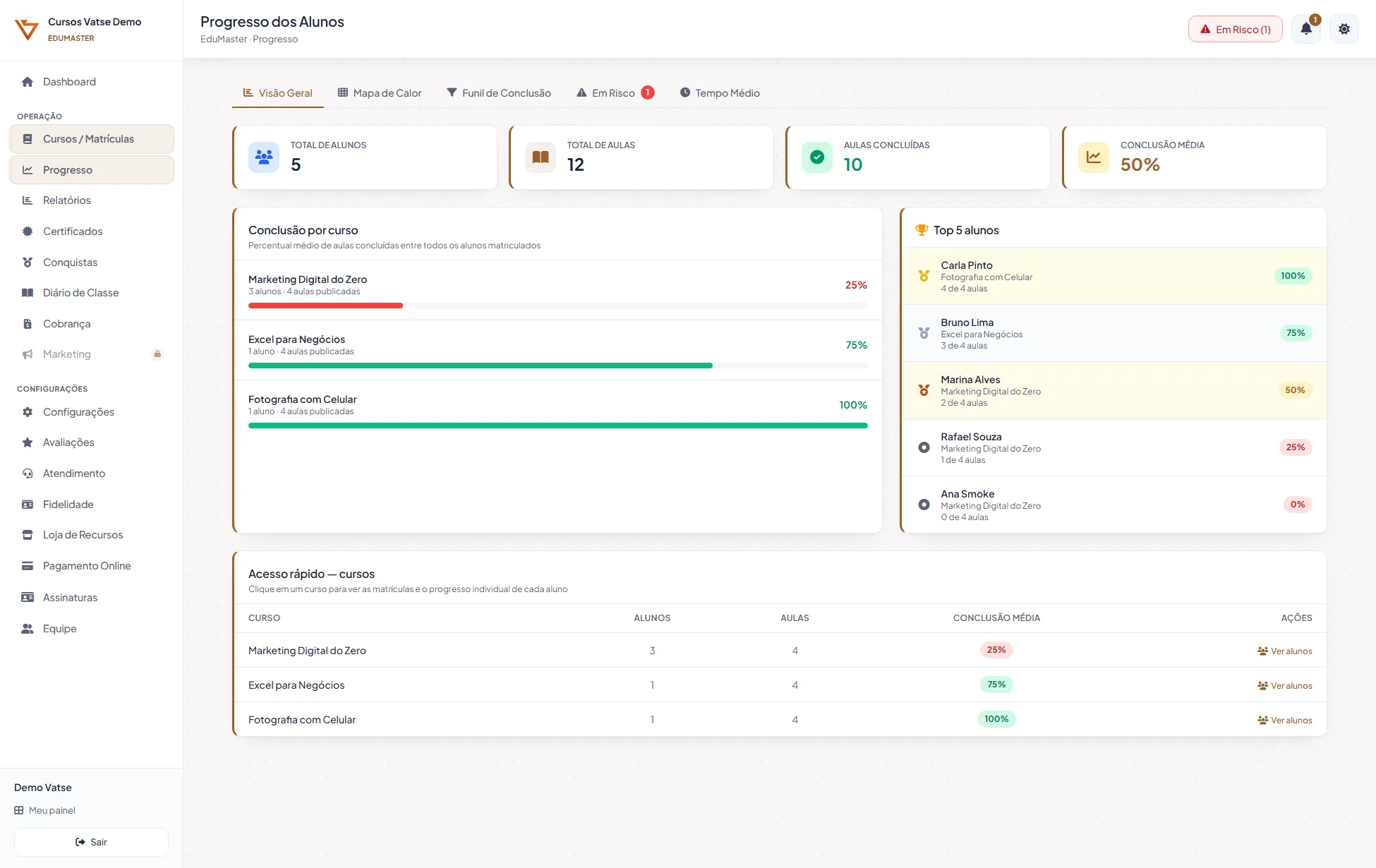The image size is (1376, 868).
Task: Click the 25% badge in the Marketing table row
Action: [x=996, y=650]
